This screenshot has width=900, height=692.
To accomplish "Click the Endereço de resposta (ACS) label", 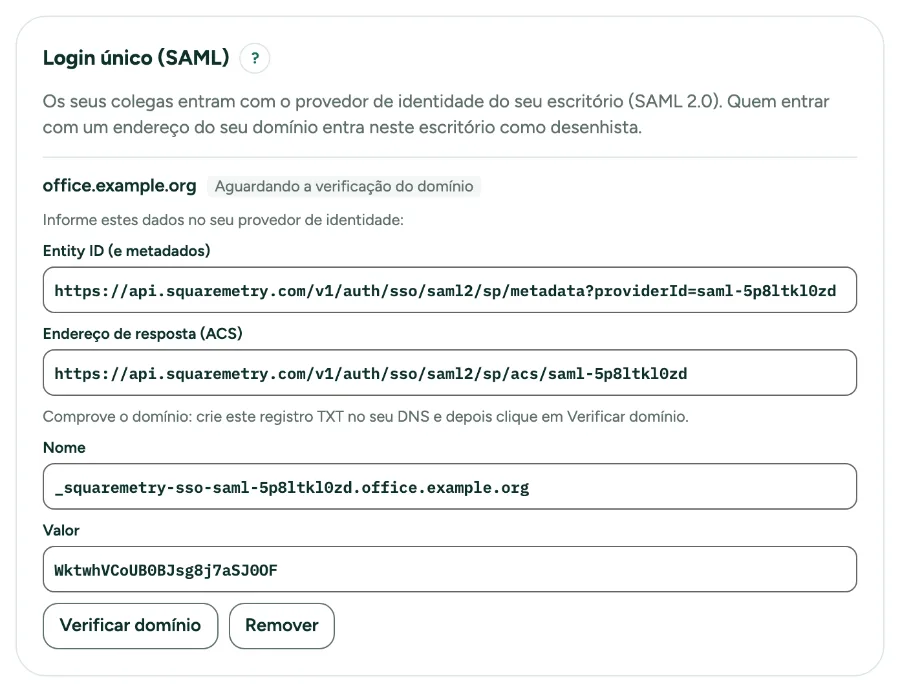I will click(143, 333).
